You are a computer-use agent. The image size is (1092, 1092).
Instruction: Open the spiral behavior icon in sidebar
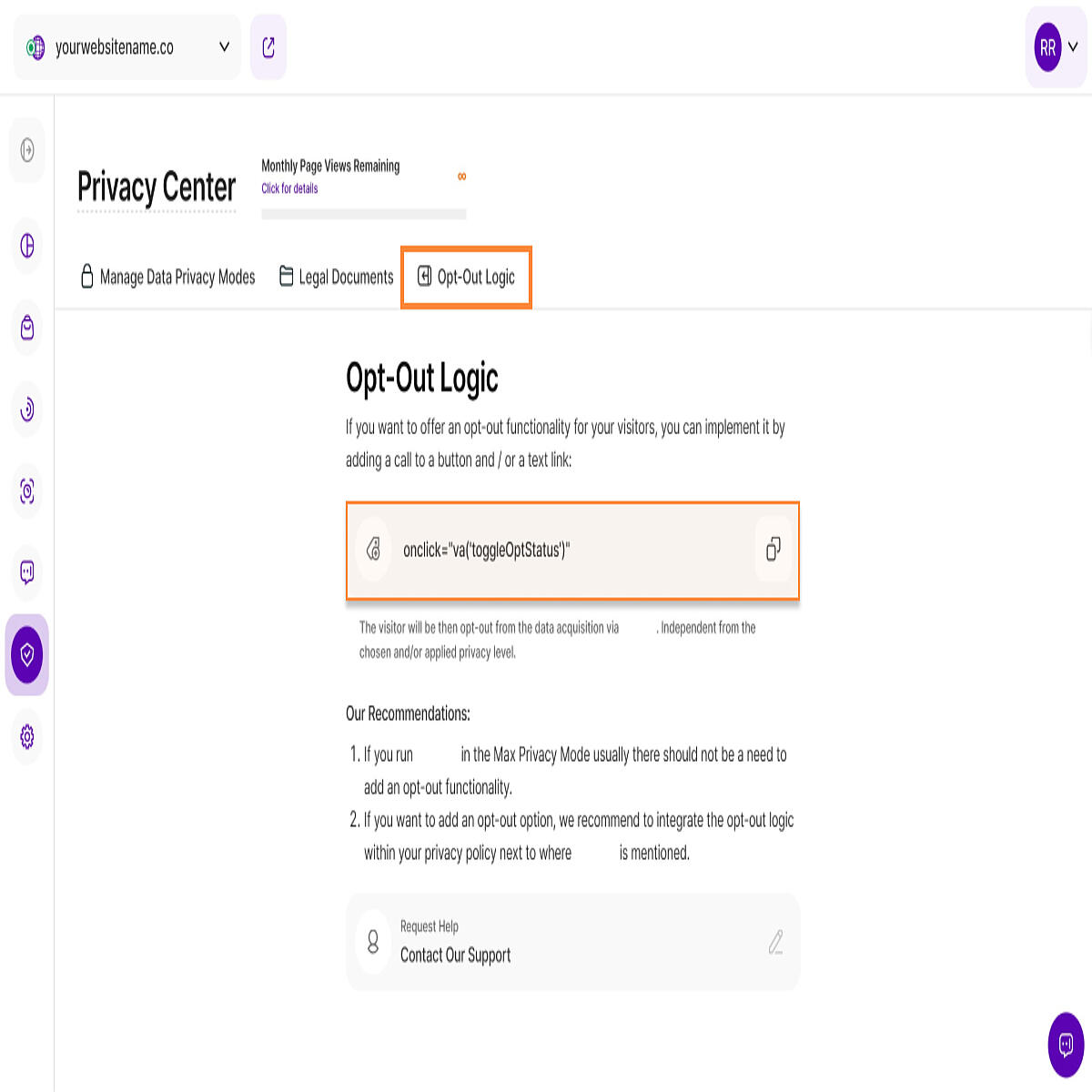27,409
